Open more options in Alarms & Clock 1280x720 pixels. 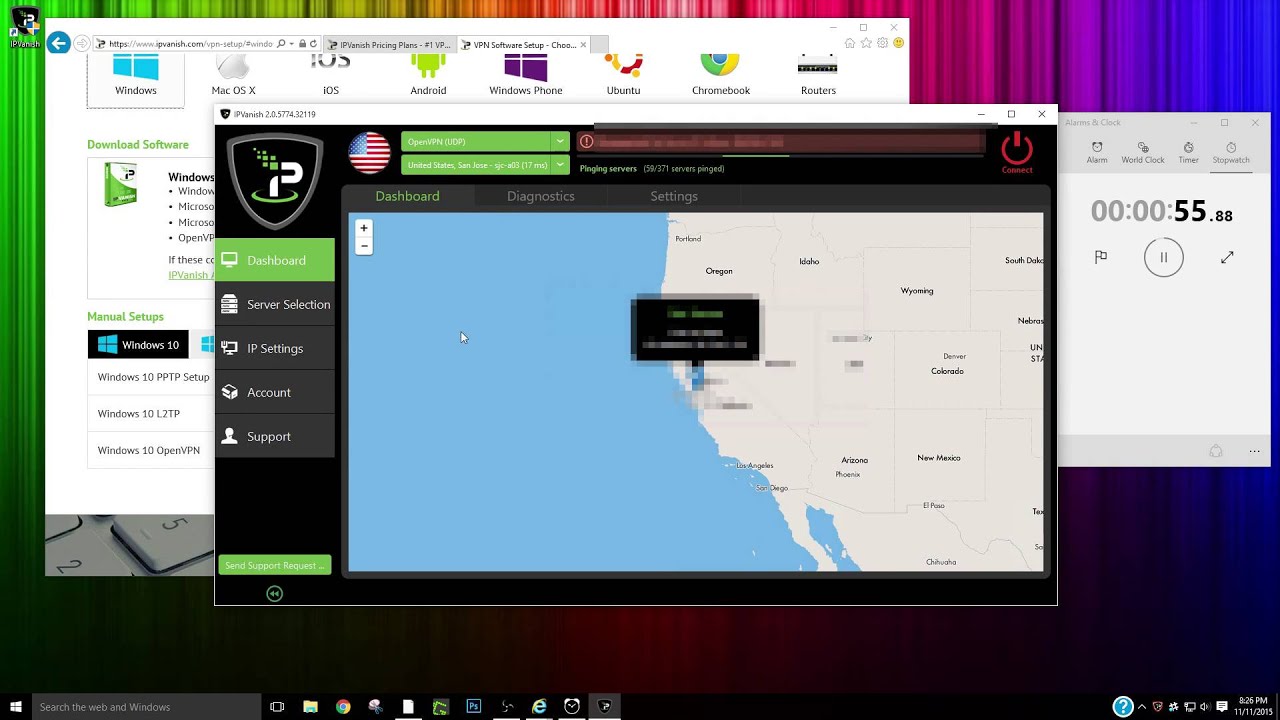click(1254, 451)
